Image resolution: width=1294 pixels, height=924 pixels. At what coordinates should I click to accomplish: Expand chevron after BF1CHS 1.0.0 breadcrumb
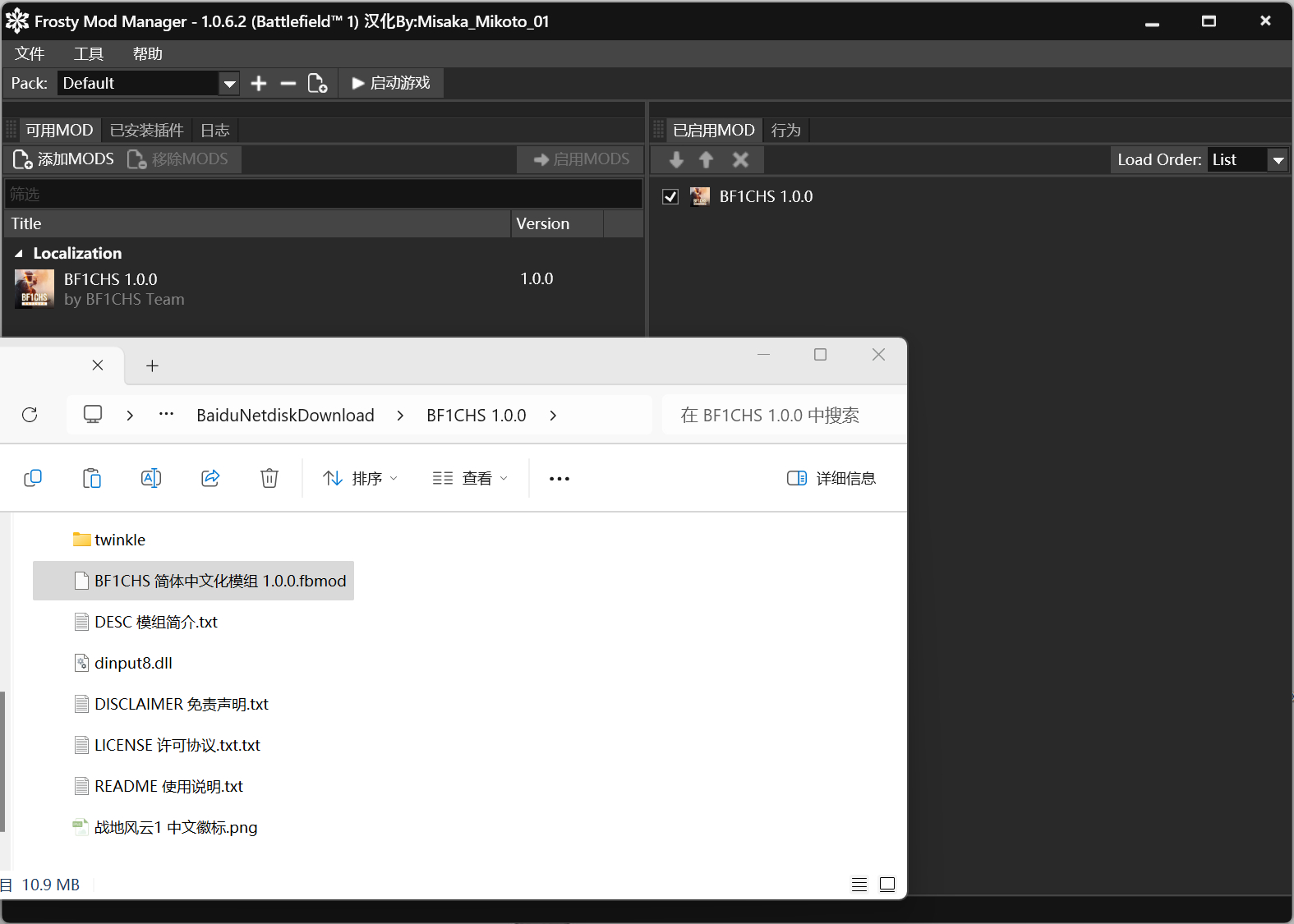pos(553,416)
